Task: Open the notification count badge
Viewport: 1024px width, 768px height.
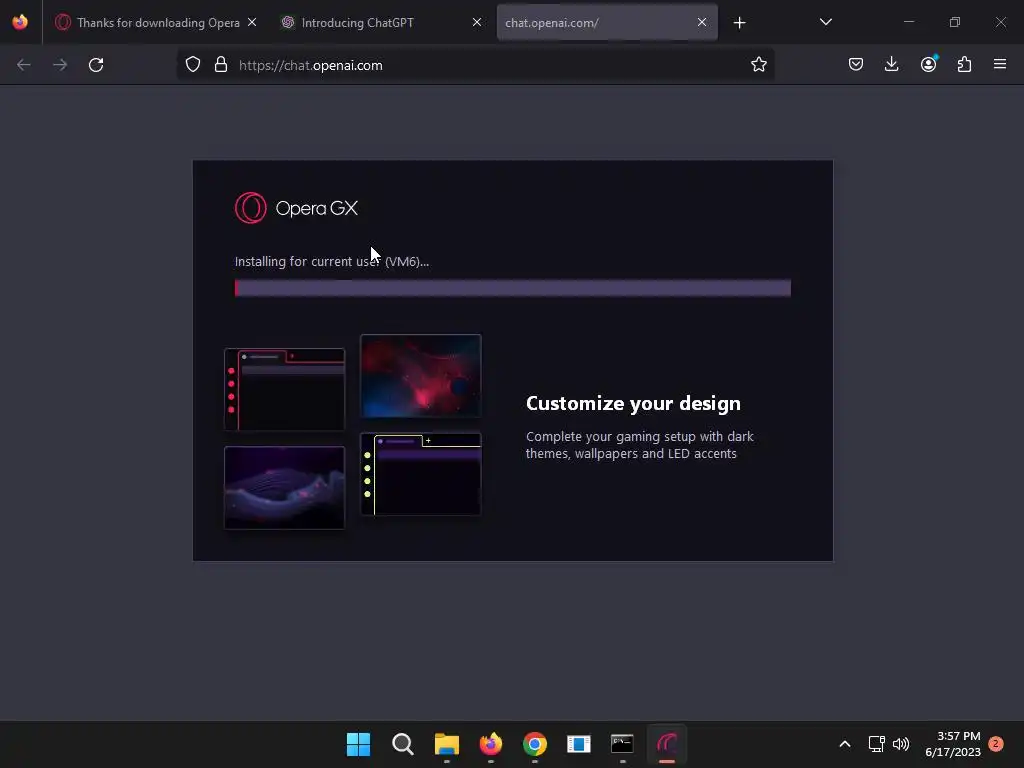Action: tap(996, 744)
